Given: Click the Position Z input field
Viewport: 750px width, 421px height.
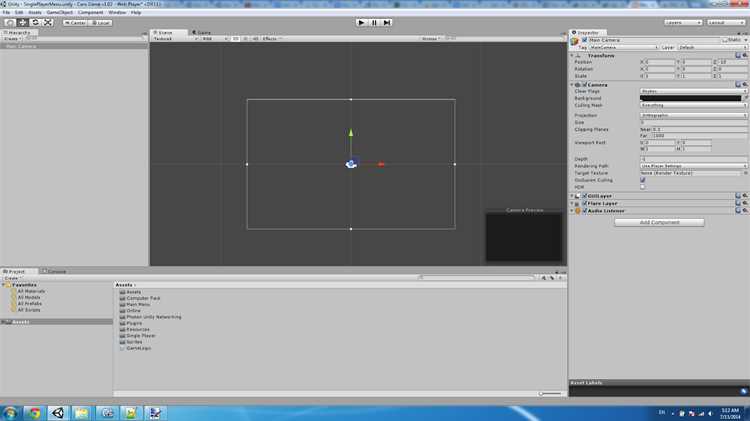Looking at the screenshot, I should click(732, 62).
